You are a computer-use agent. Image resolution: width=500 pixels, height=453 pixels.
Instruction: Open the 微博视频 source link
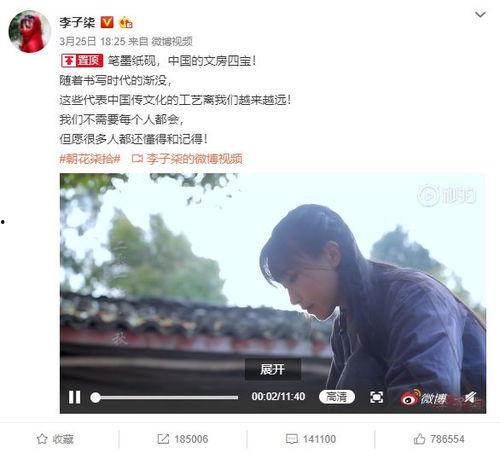tap(172, 41)
